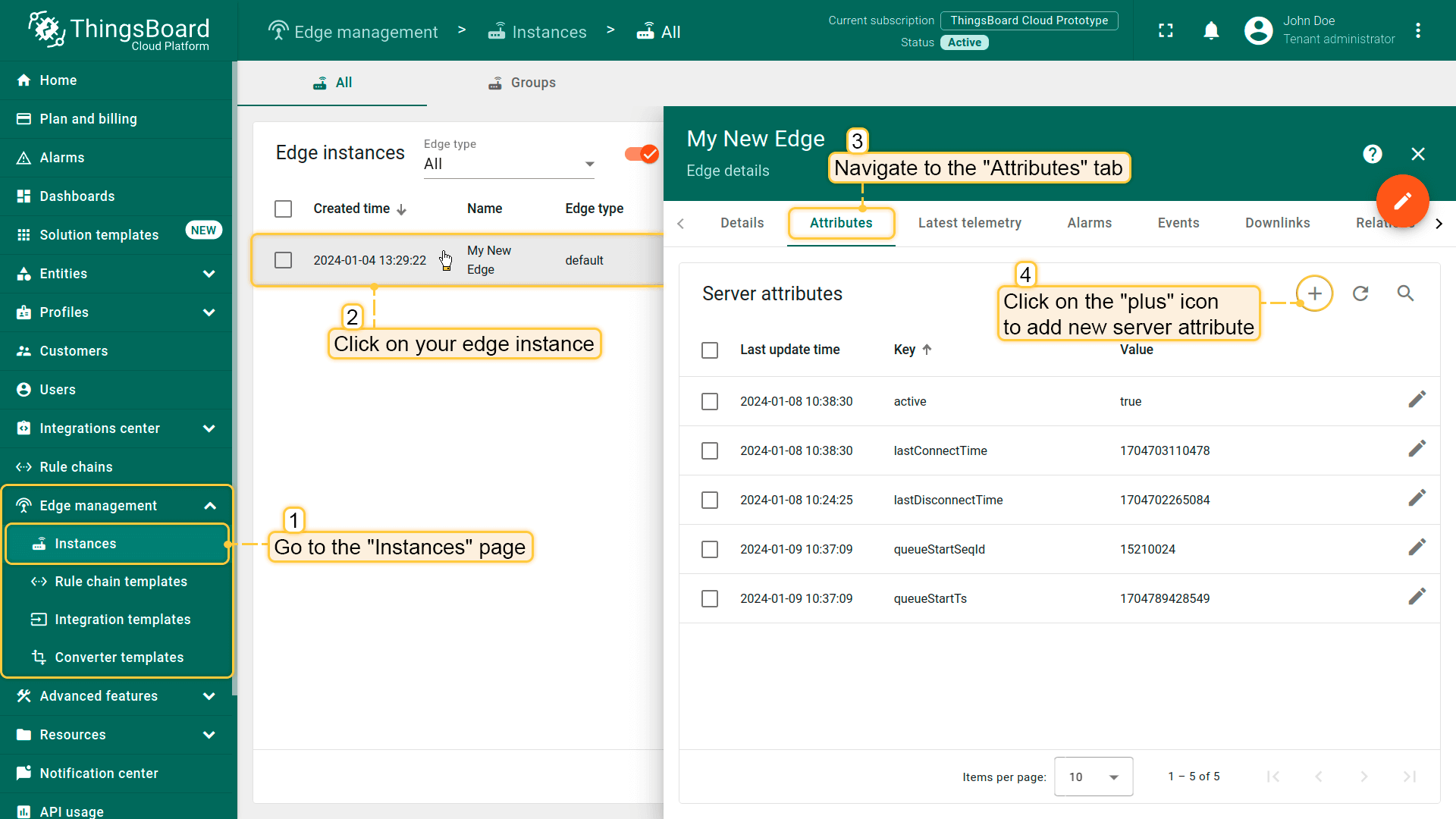Click the plus icon to add server attribute
The height and width of the screenshot is (819, 1456).
coord(1314,293)
